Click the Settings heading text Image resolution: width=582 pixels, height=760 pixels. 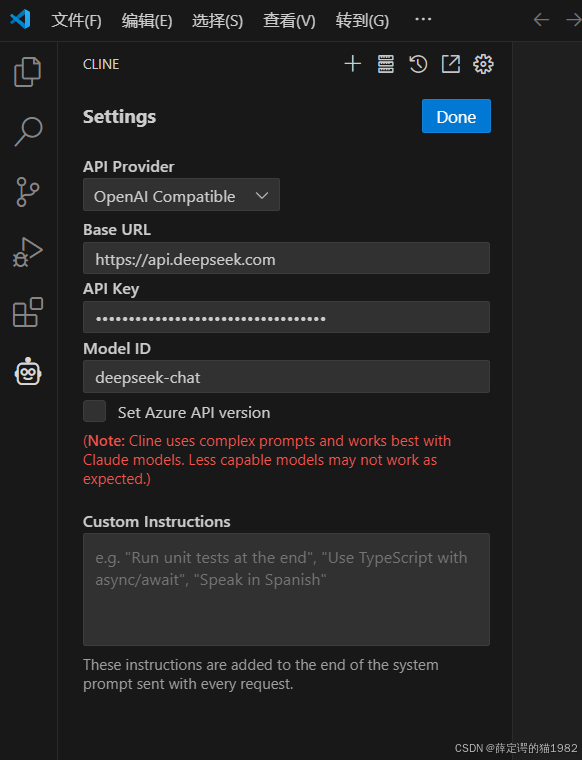(119, 117)
